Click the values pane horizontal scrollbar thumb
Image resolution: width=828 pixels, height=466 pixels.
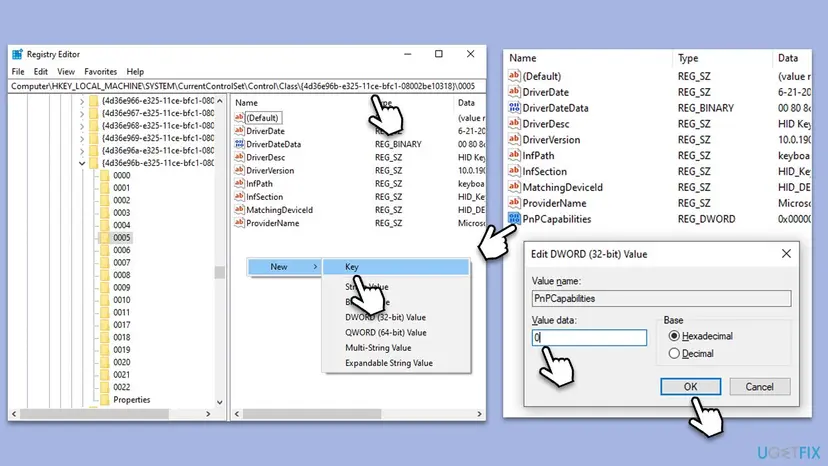[x=312, y=414]
